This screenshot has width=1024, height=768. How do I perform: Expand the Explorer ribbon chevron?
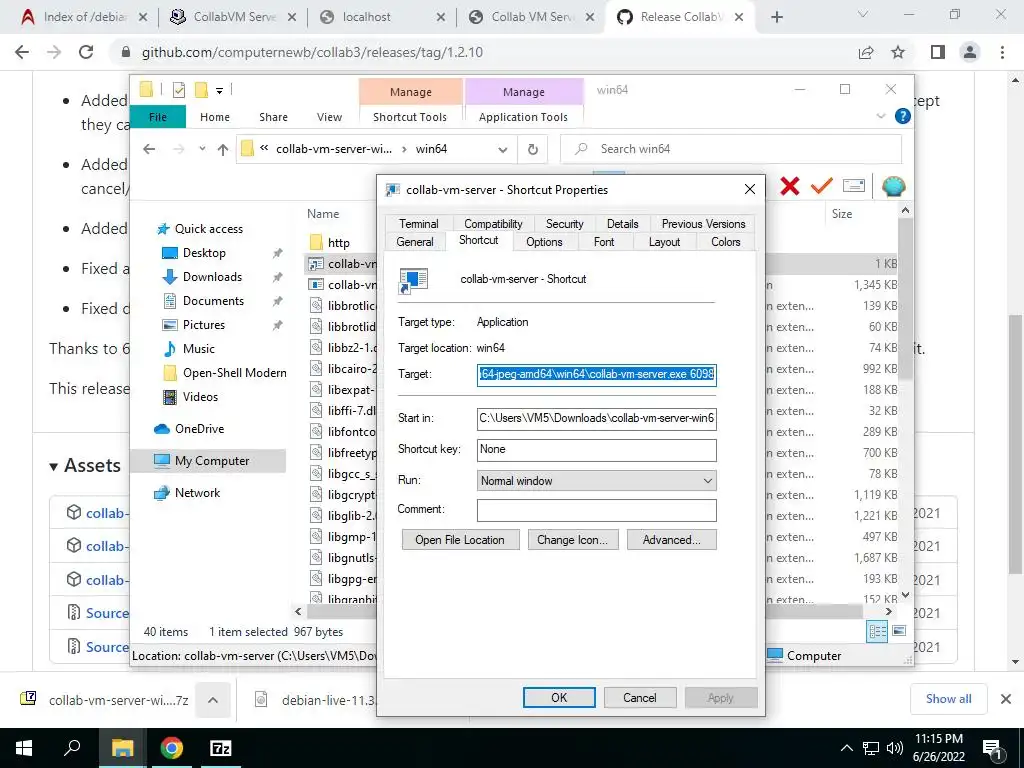(x=880, y=116)
